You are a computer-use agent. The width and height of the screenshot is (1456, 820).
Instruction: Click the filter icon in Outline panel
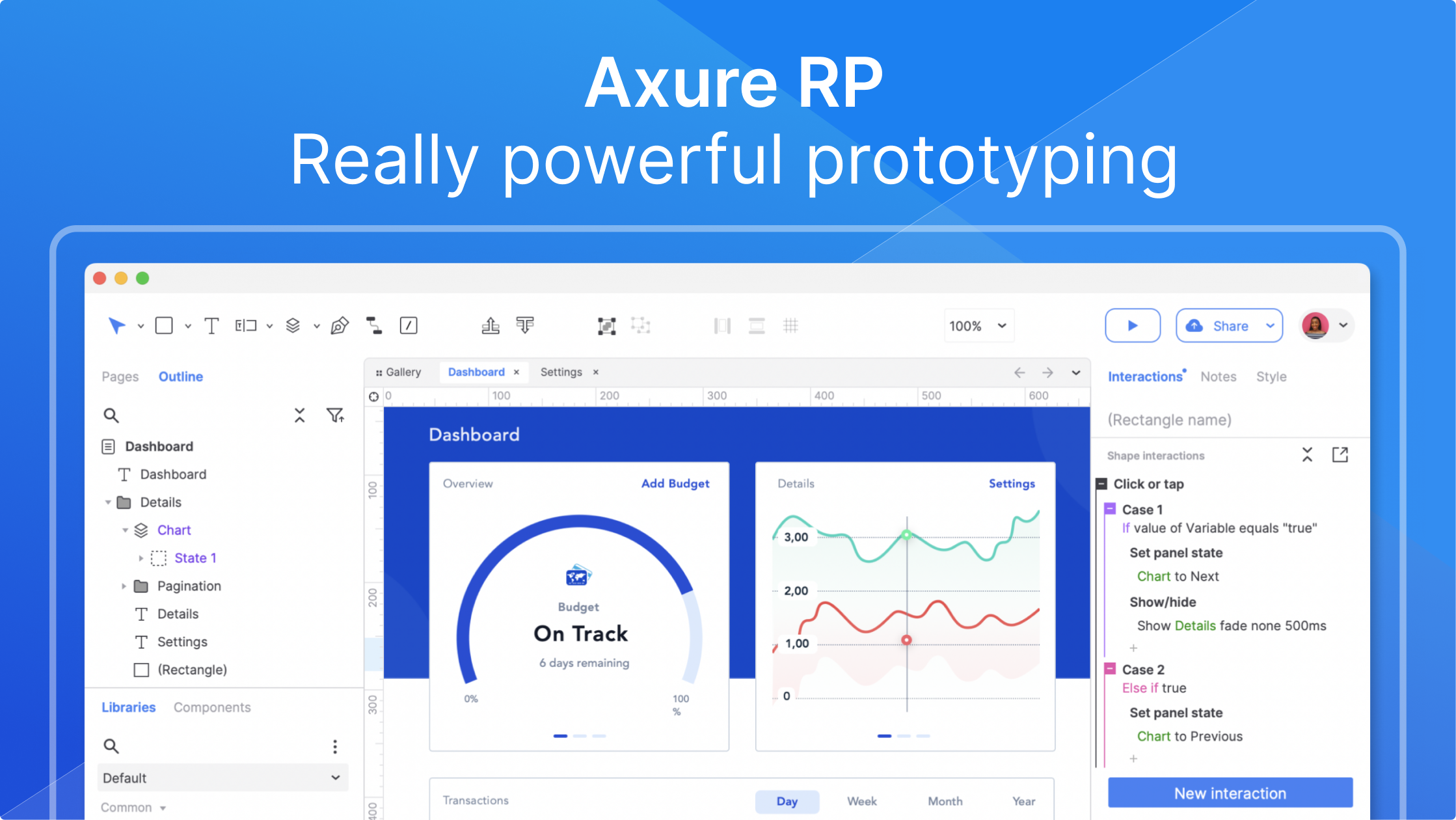[x=335, y=415]
